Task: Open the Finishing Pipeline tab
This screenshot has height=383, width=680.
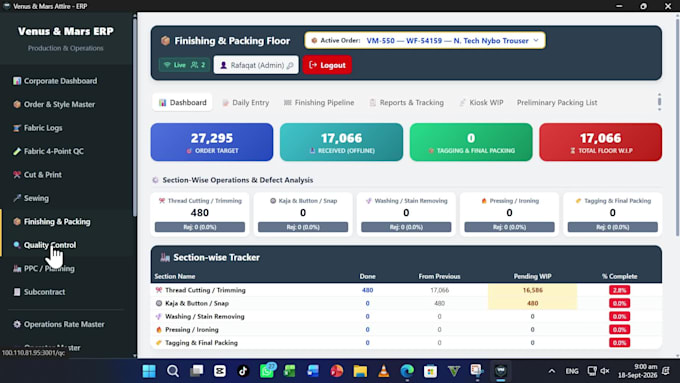Action: [x=319, y=103]
